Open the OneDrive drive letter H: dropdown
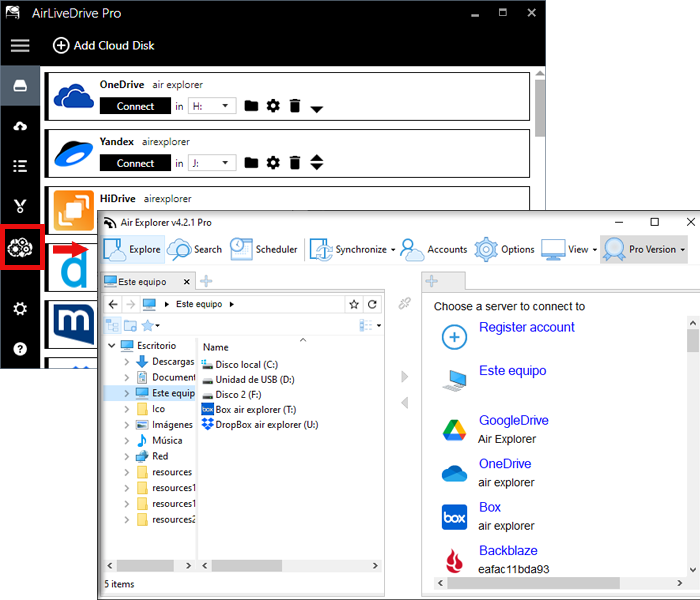 point(212,106)
